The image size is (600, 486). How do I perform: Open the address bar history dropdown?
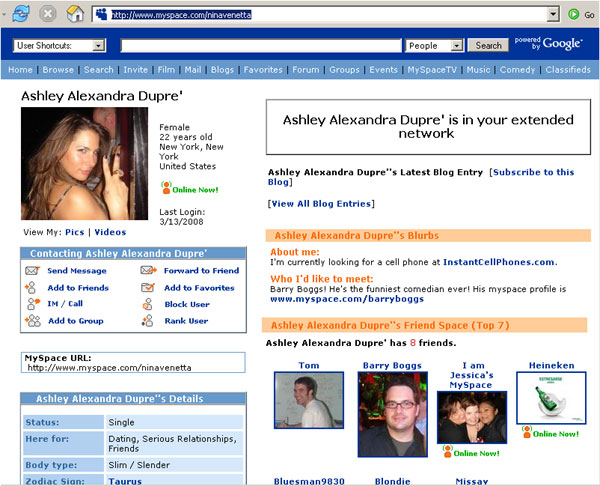click(x=553, y=15)
